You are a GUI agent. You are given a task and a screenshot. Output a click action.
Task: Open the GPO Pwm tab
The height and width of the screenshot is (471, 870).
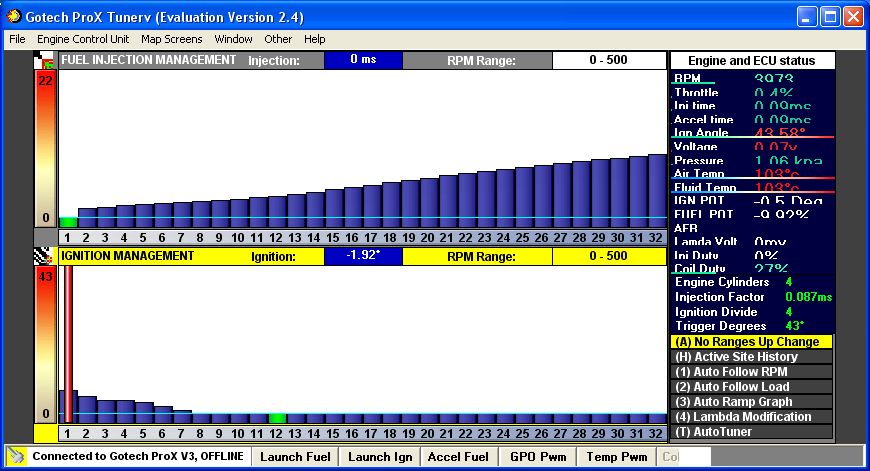pyautogui.click(x=537, y=457)
